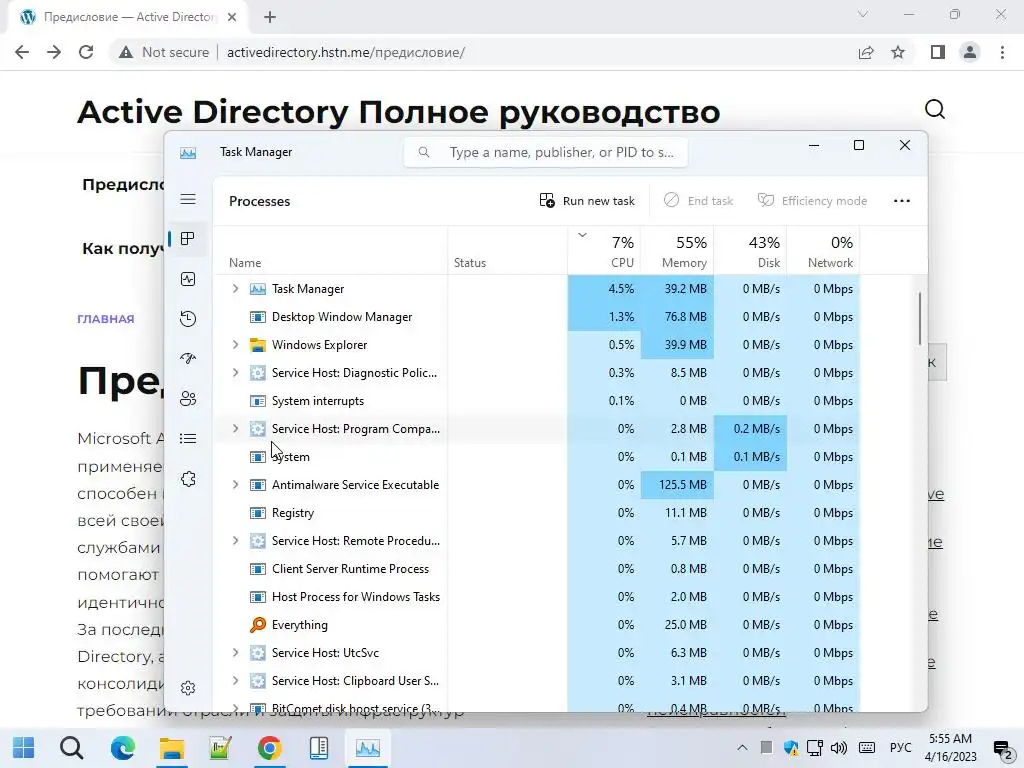
Task: Expand Service Host: Clipboard User Service
Action: (x=235, y=681)
